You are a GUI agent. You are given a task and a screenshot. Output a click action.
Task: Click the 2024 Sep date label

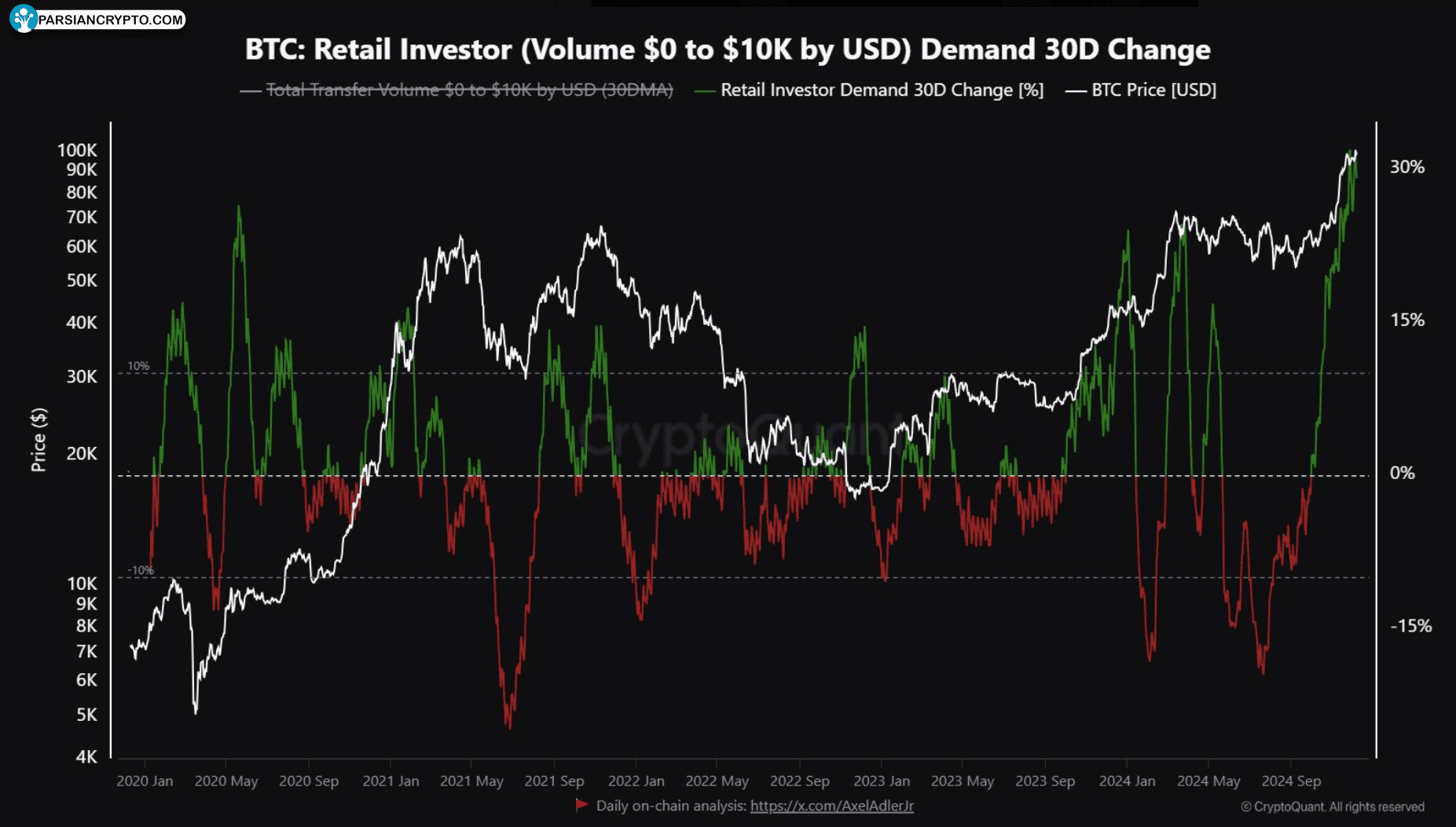click(1291, 781)
